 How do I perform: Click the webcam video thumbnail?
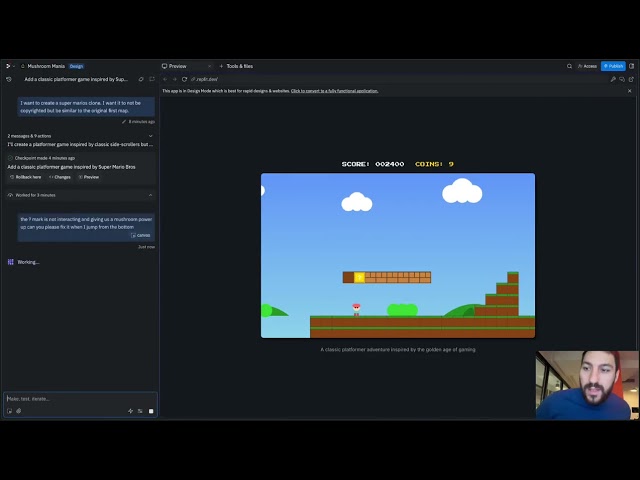click(x=587, y=385)
